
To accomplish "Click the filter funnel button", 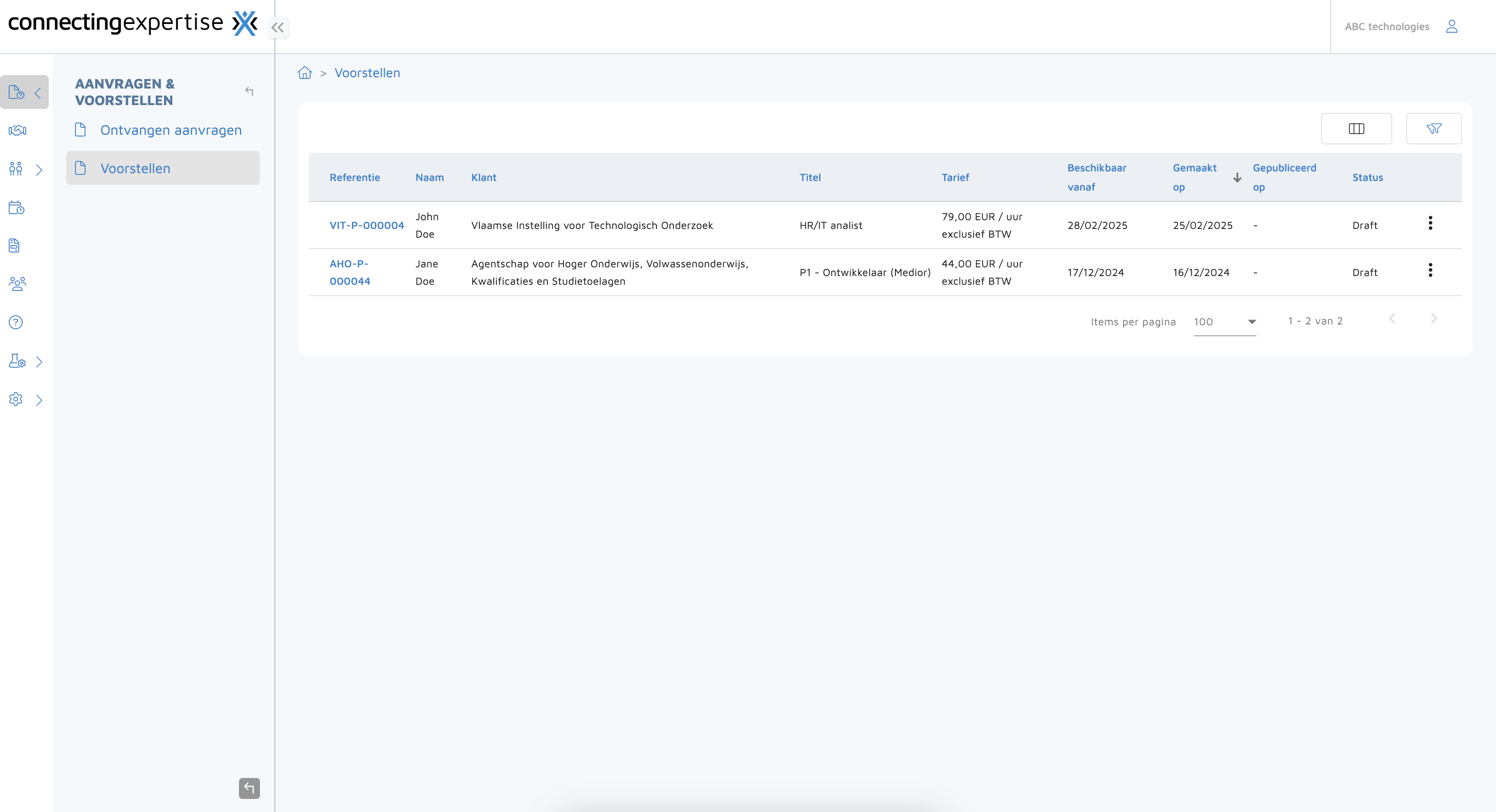I will pyautogui.click(x=1433, y=128).
